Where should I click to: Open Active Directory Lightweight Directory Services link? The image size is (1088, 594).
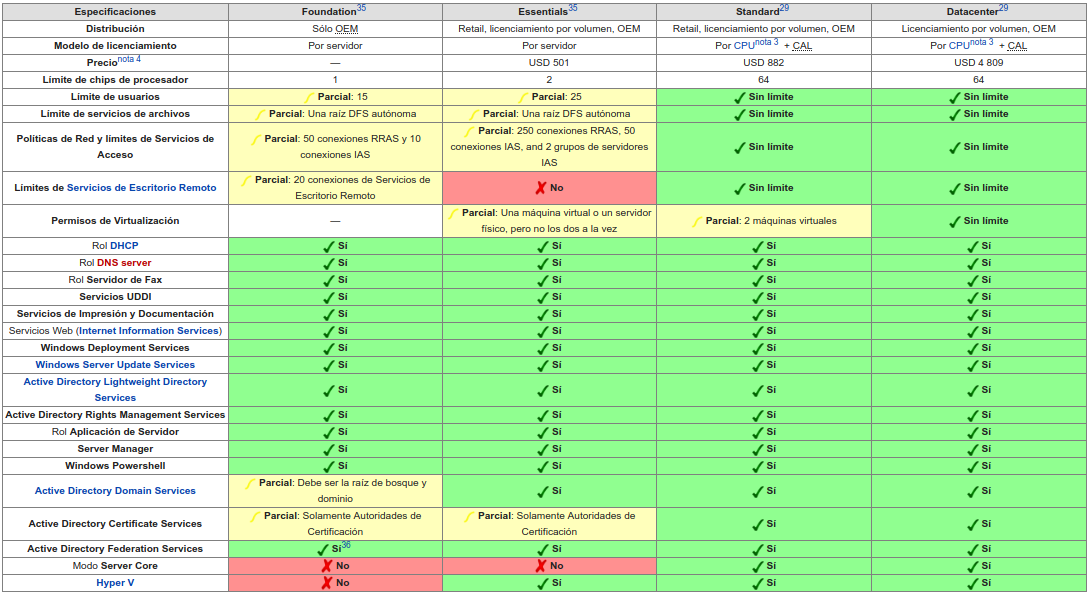click(115, 390)
